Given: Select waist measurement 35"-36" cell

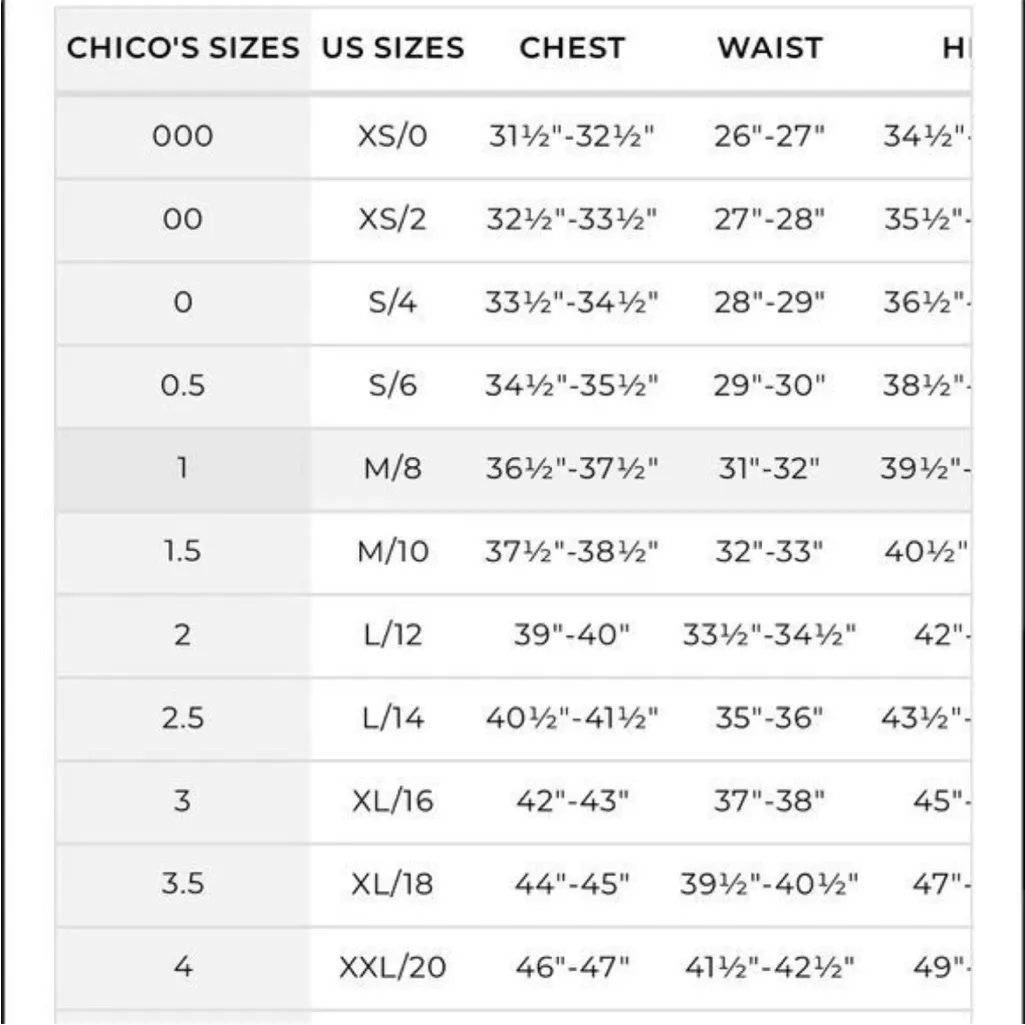Looking at the screenshot, I should [x=770, y=717].
